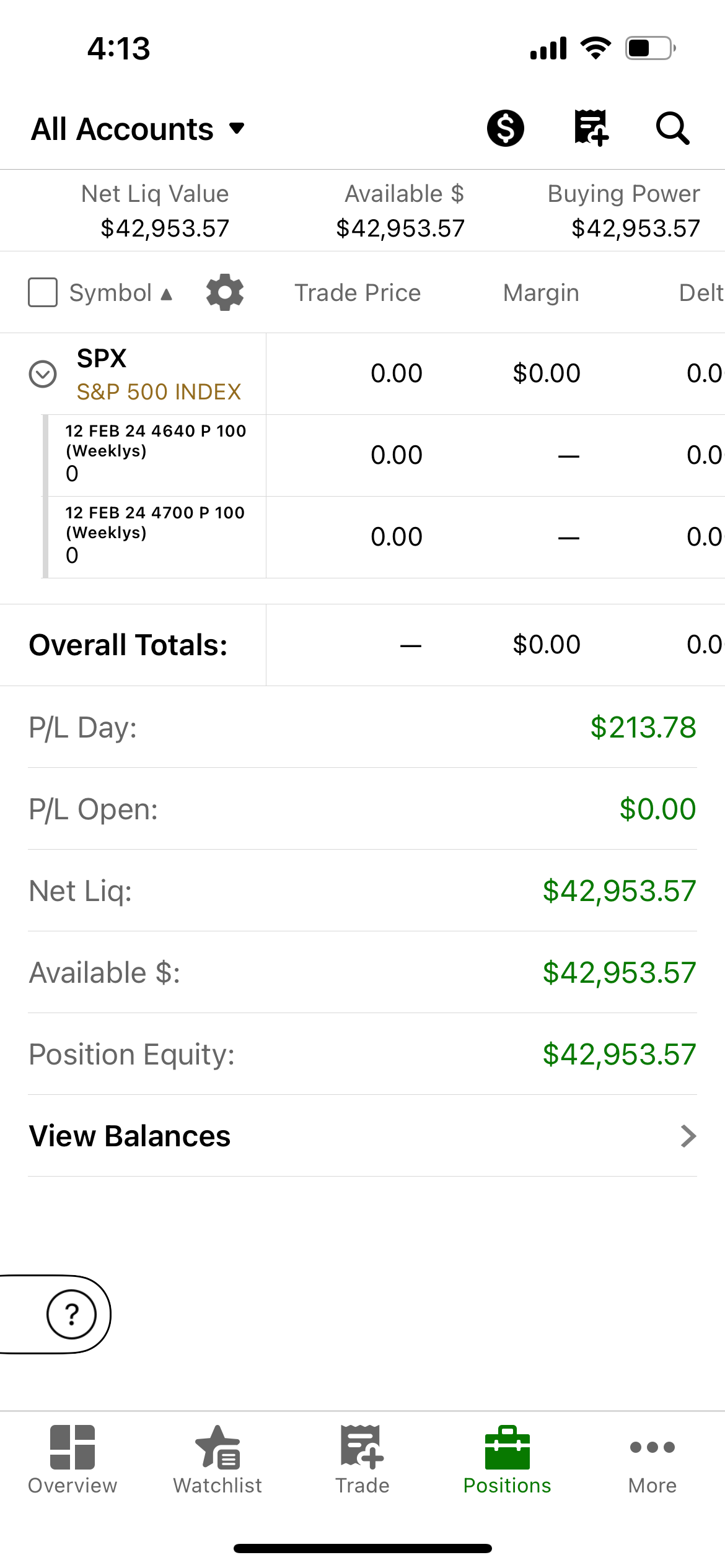The image size is (725, 1568).
Task: Check the select-all Symbol checkbox
Action: 43,292
